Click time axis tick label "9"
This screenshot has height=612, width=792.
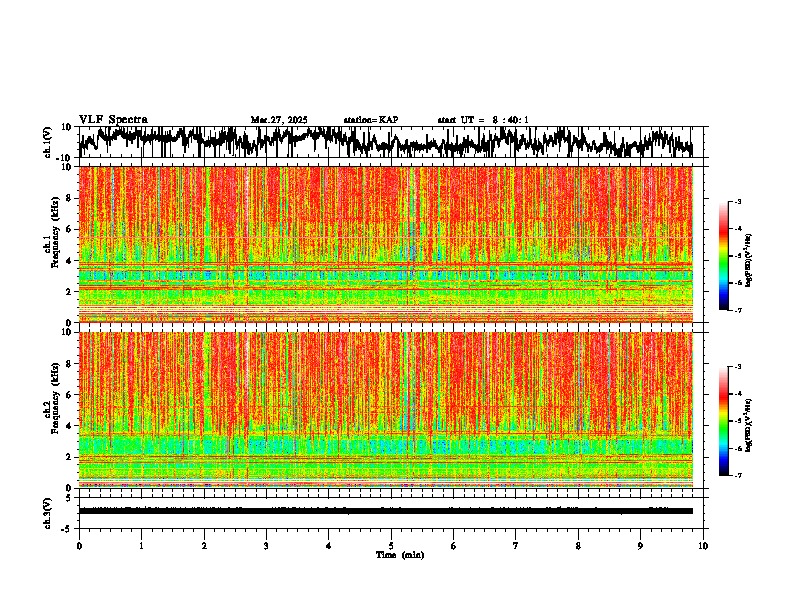click(640, 546)
